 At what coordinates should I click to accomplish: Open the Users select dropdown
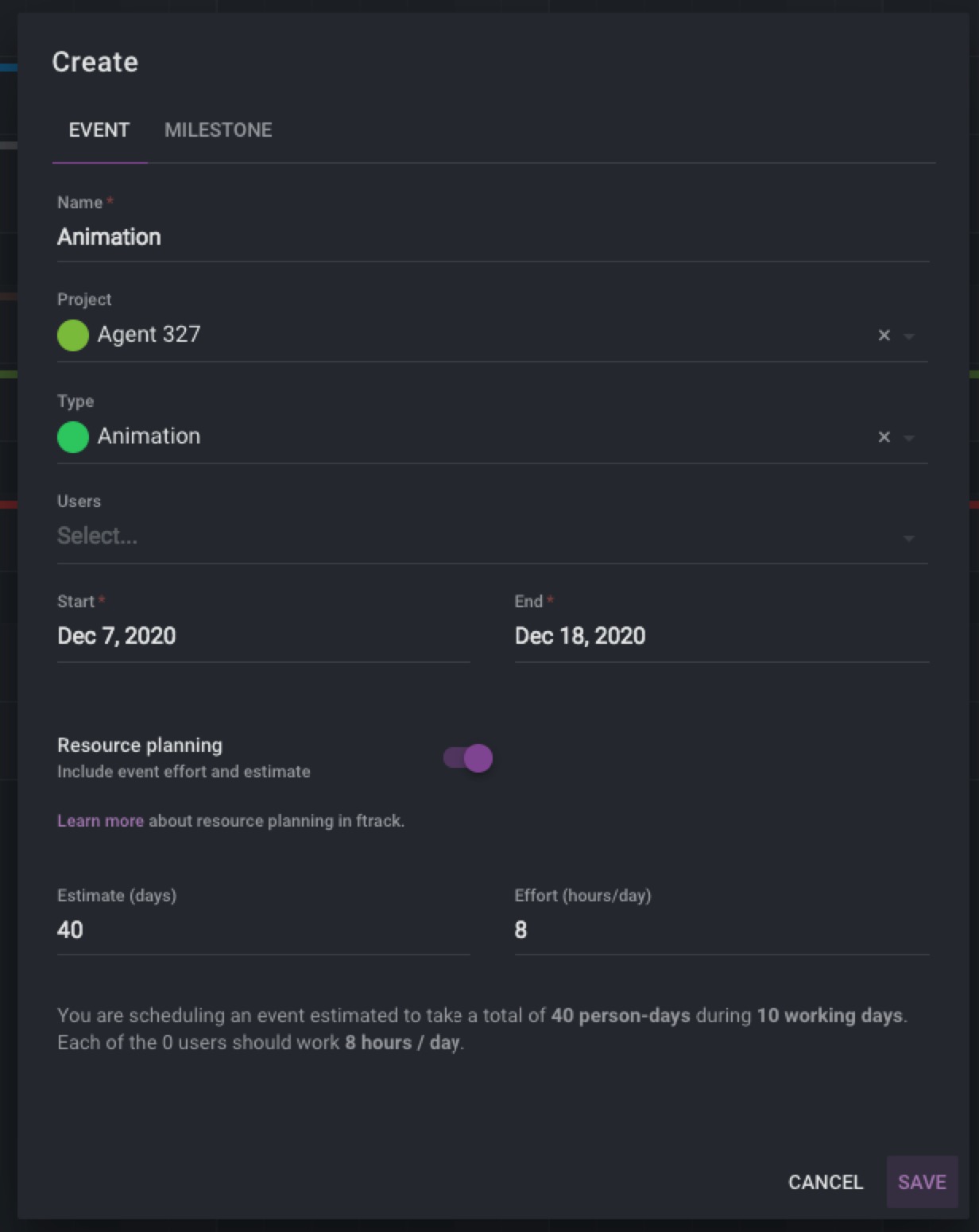click(908, 538)
